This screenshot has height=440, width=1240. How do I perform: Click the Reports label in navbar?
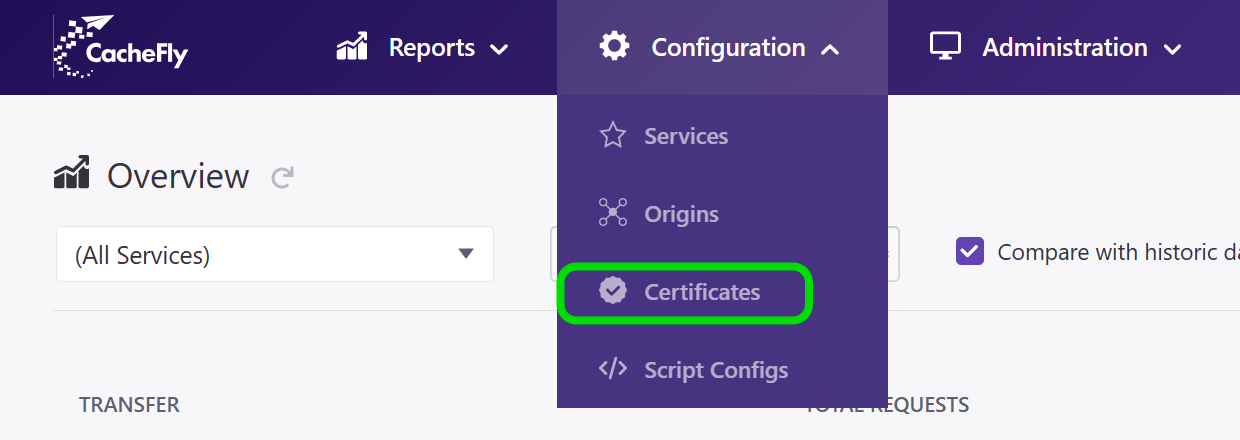(432, 47)
